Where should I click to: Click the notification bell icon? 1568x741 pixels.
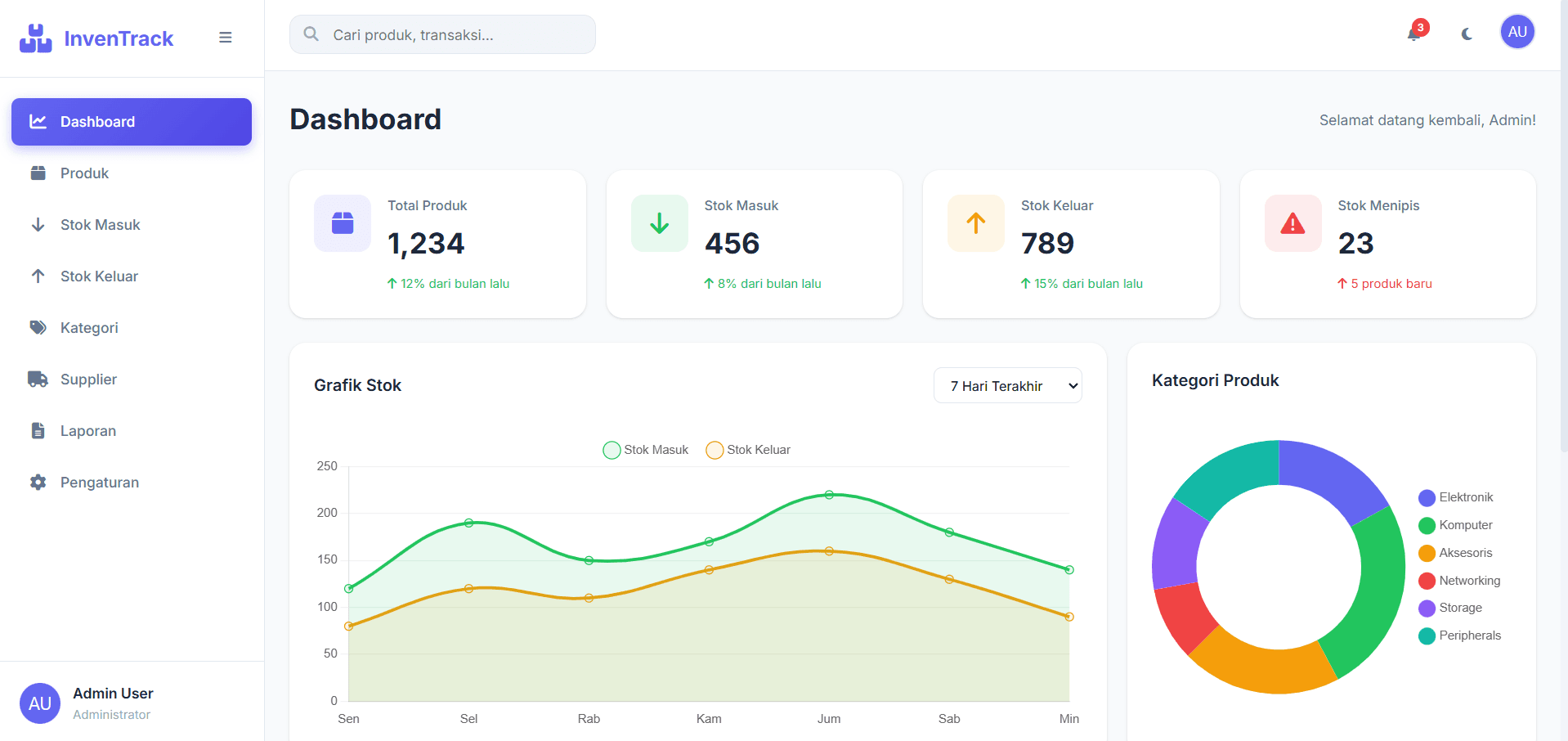pos(1413,34)
